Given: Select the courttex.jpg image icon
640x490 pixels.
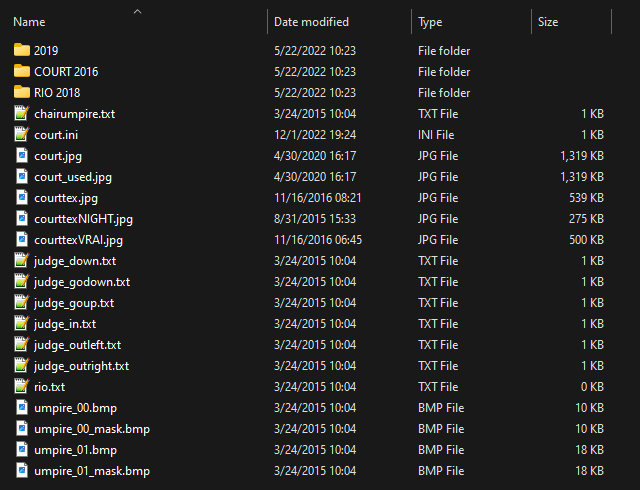Looking at the screenshot, I should click(x=22, y=198).
